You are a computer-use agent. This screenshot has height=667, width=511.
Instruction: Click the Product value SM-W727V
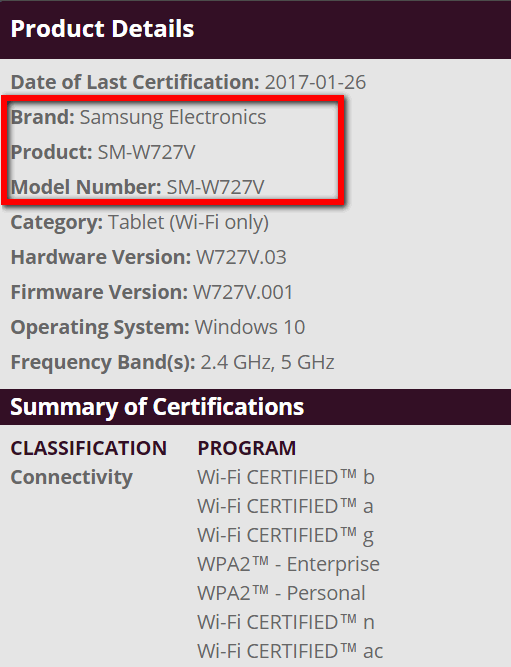[146, 152]
